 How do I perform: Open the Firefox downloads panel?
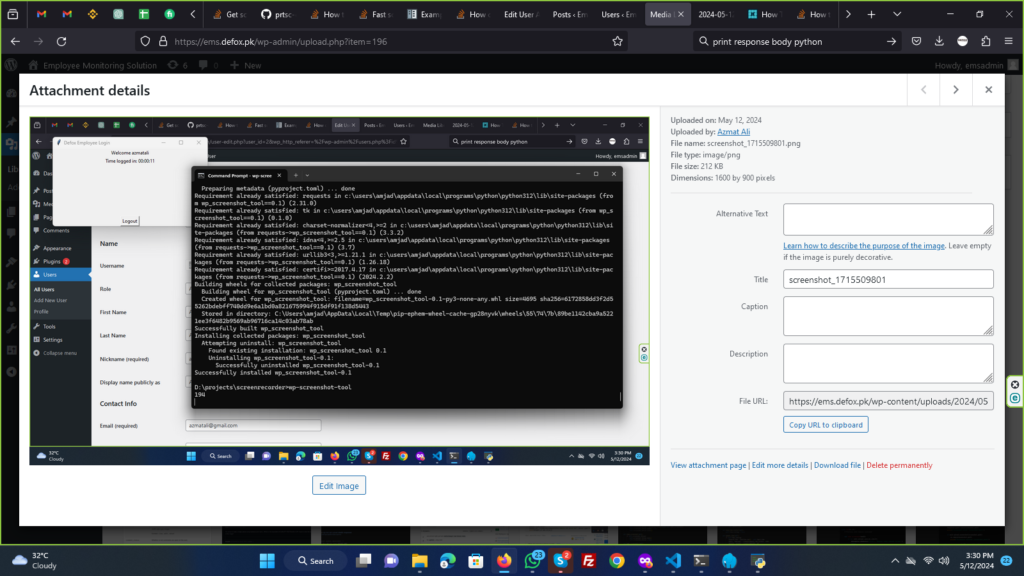939,41
